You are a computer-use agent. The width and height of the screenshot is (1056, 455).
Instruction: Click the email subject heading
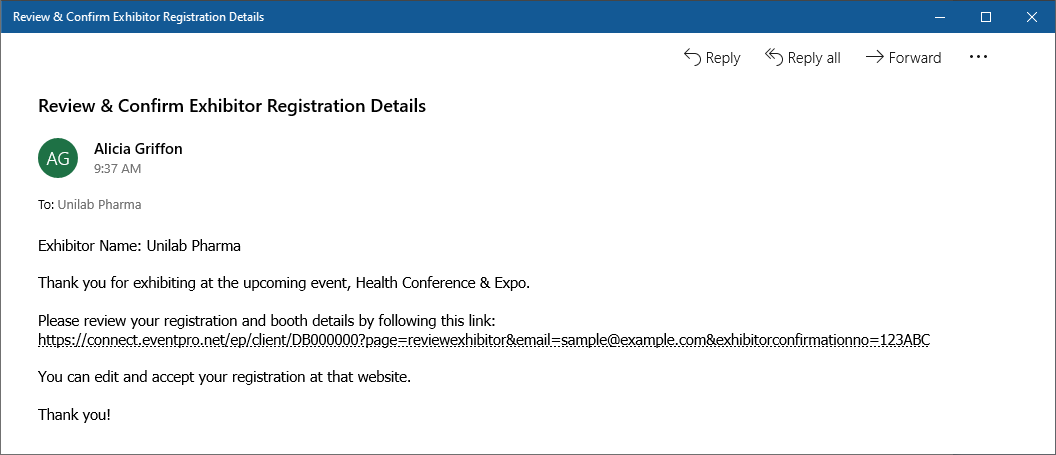click(x=232, y=106)
